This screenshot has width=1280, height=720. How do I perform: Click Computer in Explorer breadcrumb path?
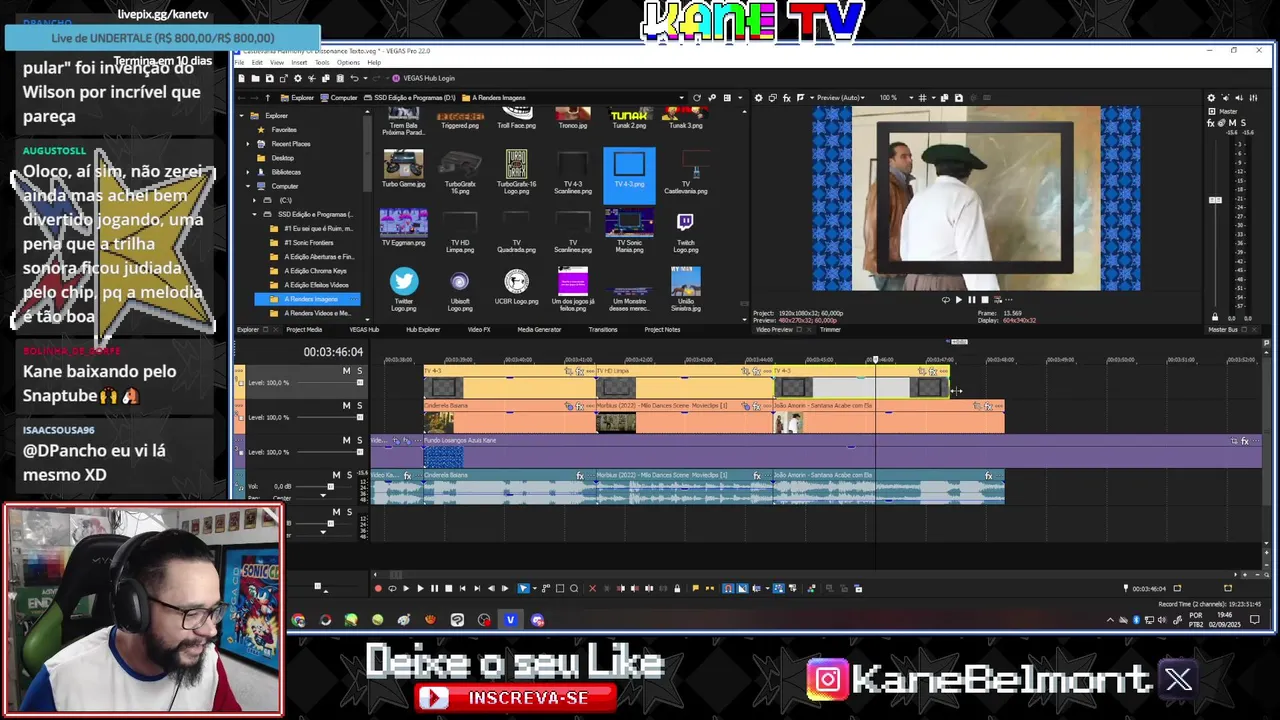338,98
